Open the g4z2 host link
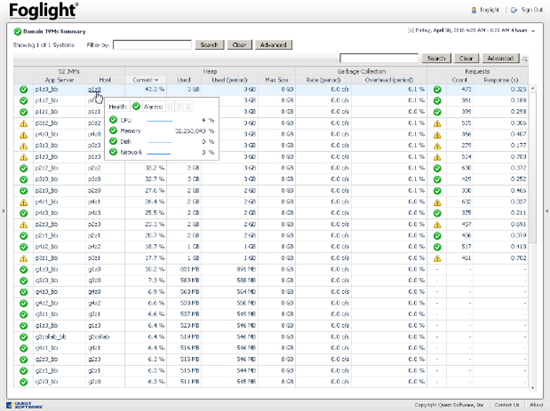The width and height of the screenshot is (550, 411). 94,303
